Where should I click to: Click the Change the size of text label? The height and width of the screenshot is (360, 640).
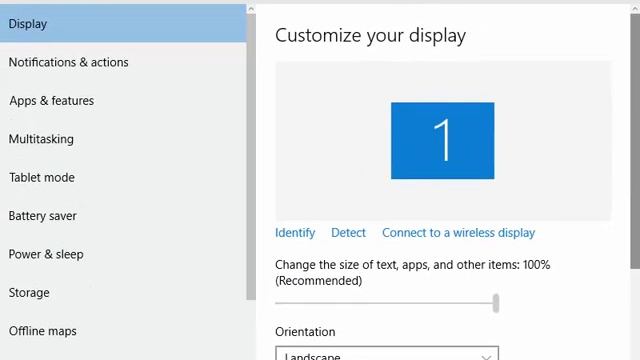click(x=413, y=273)
